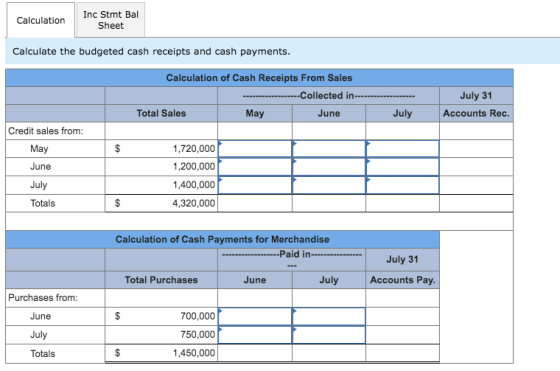Click the Credit sales from: row label
The image size is (560, 371).
coord(46,131)
